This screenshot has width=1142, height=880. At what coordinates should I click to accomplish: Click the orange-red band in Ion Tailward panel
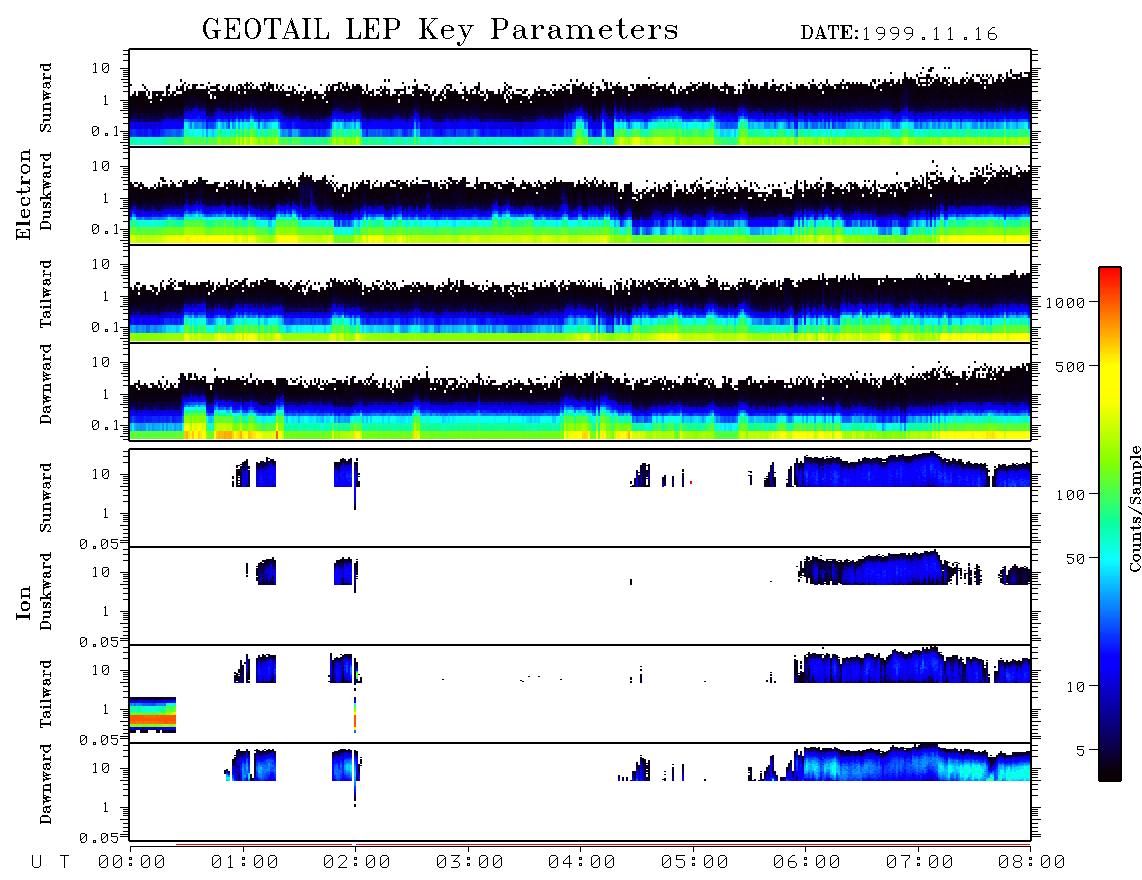[x=153, y=719]
